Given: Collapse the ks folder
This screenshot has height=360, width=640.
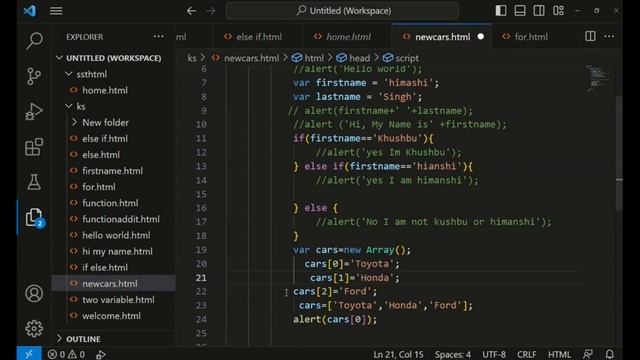Looking at the screenshot, I should coord(114,106).
